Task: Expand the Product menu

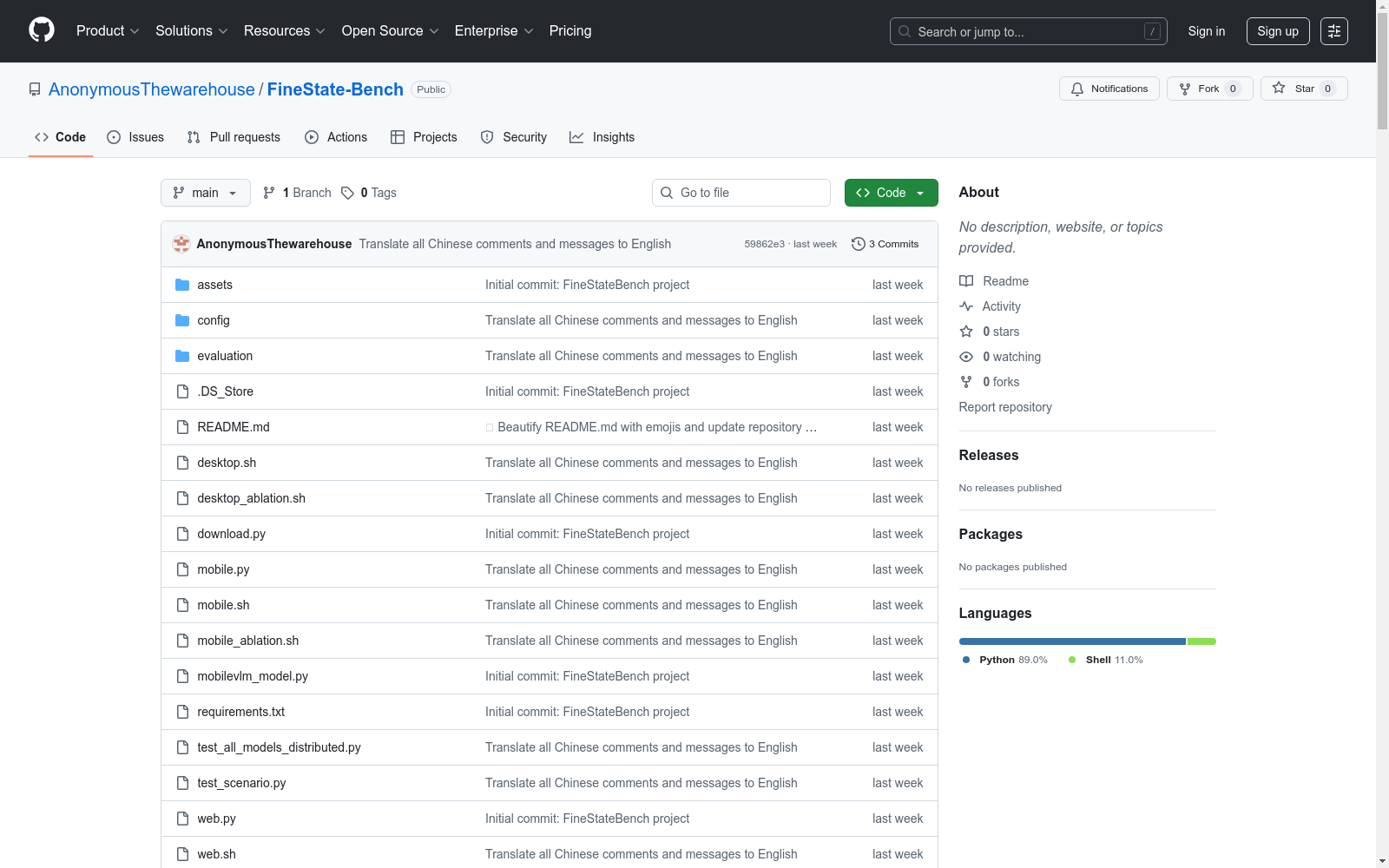Action: pos(108,30)
